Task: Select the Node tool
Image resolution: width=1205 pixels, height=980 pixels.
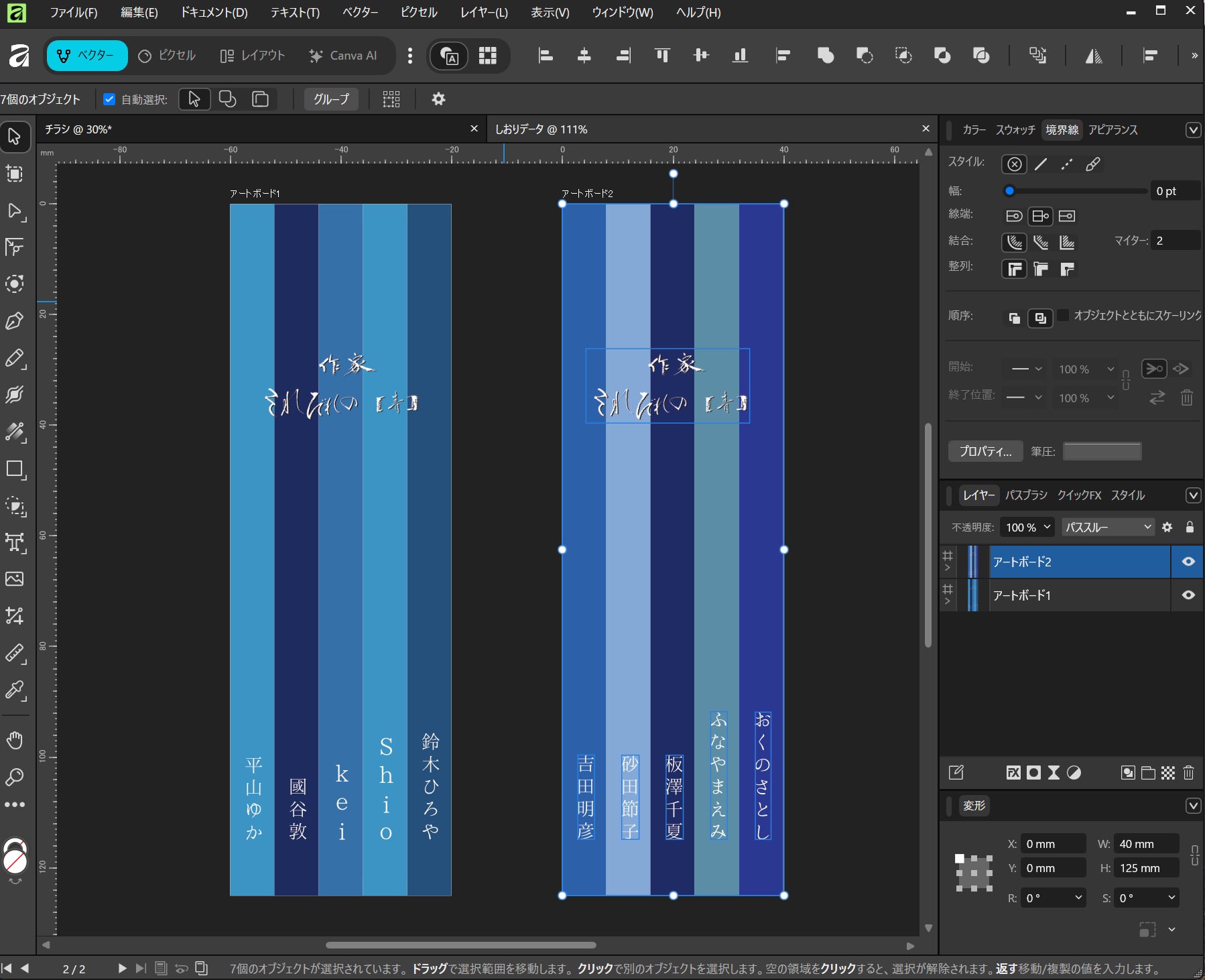Action: [14, 211]
